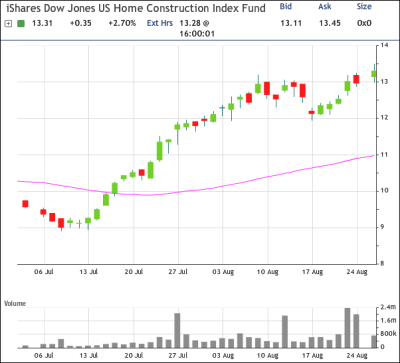Click the 27 Jul volume spike bar

pos(177,331)
